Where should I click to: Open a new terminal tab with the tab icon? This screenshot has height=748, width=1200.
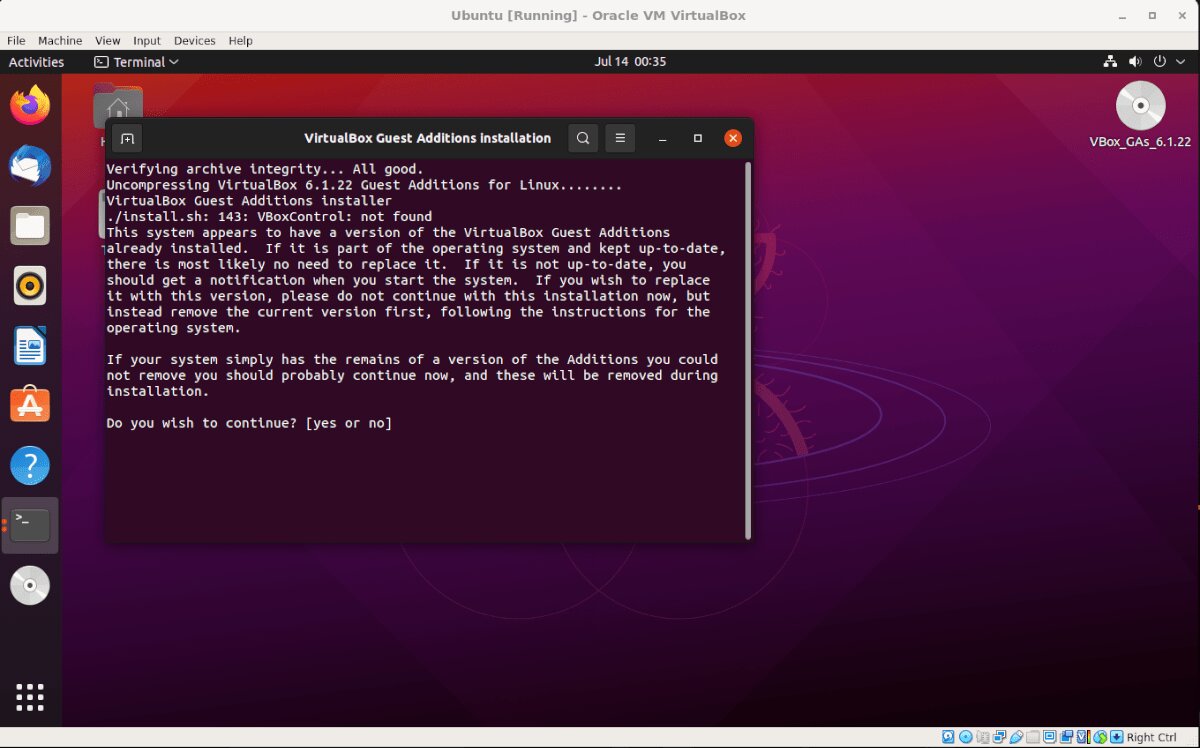pos(127,138)
